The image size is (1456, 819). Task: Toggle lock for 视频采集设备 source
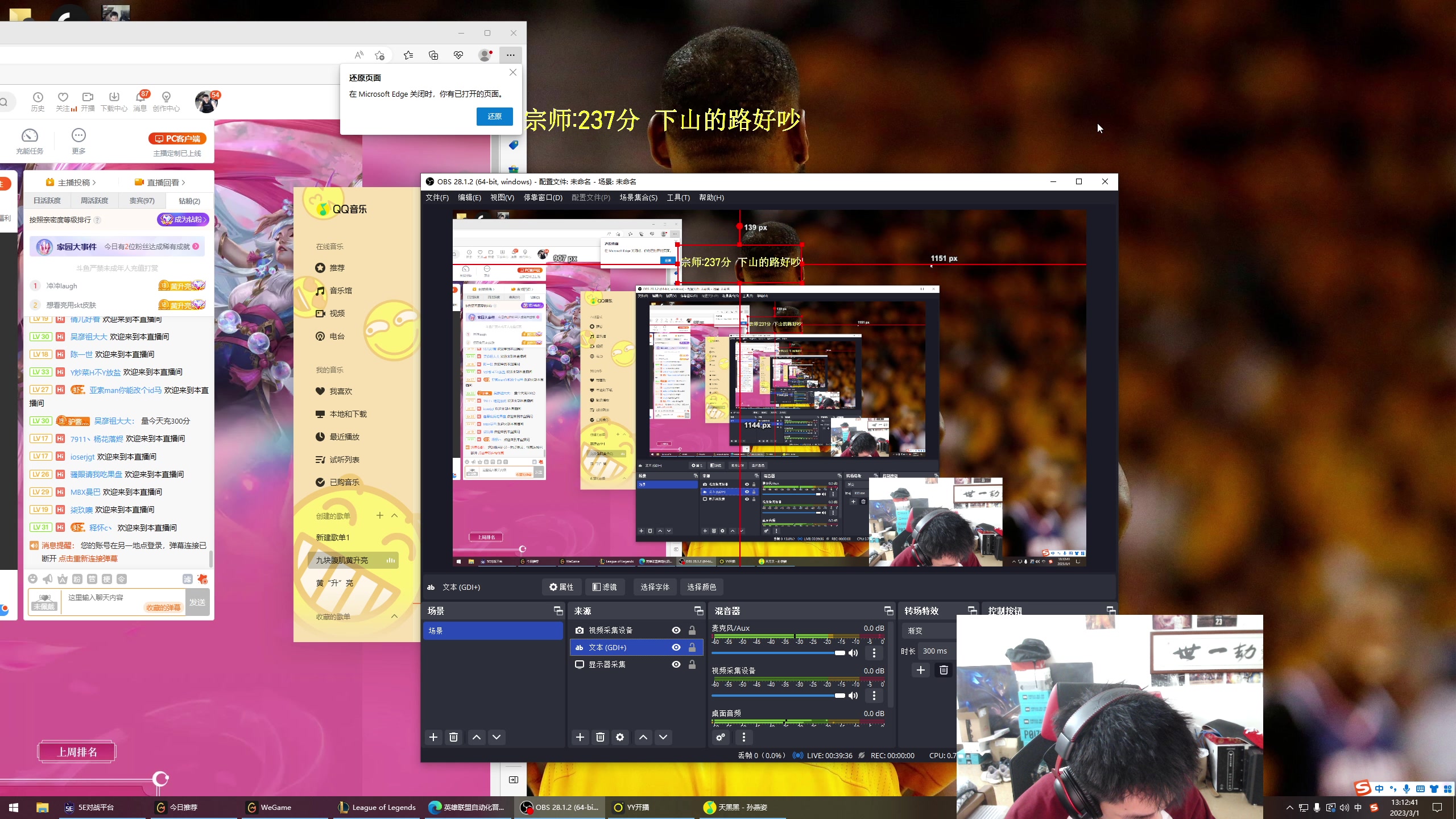click(692, 630)
